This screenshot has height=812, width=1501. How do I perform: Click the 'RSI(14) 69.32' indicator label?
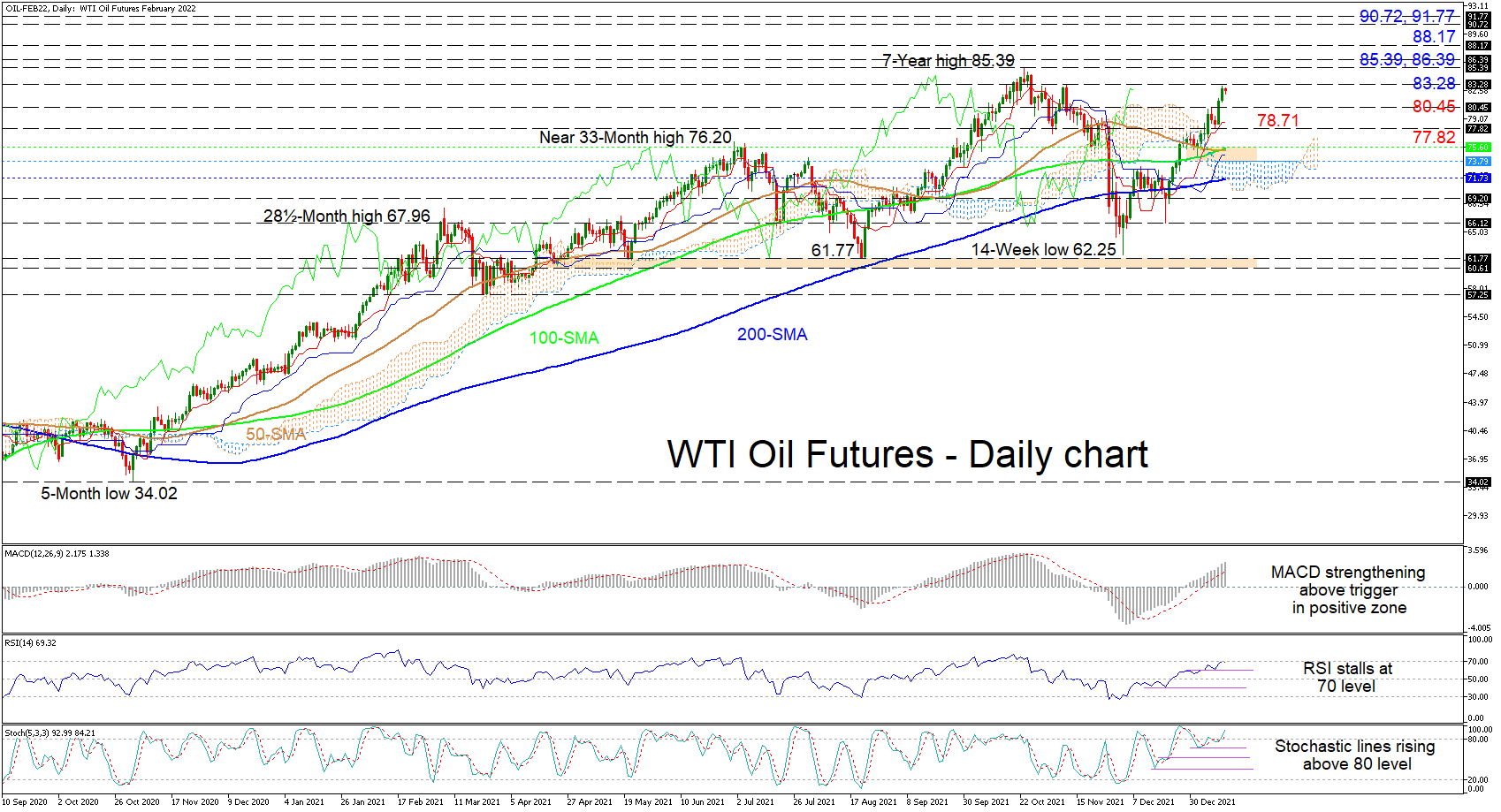(x=30, y=643)
